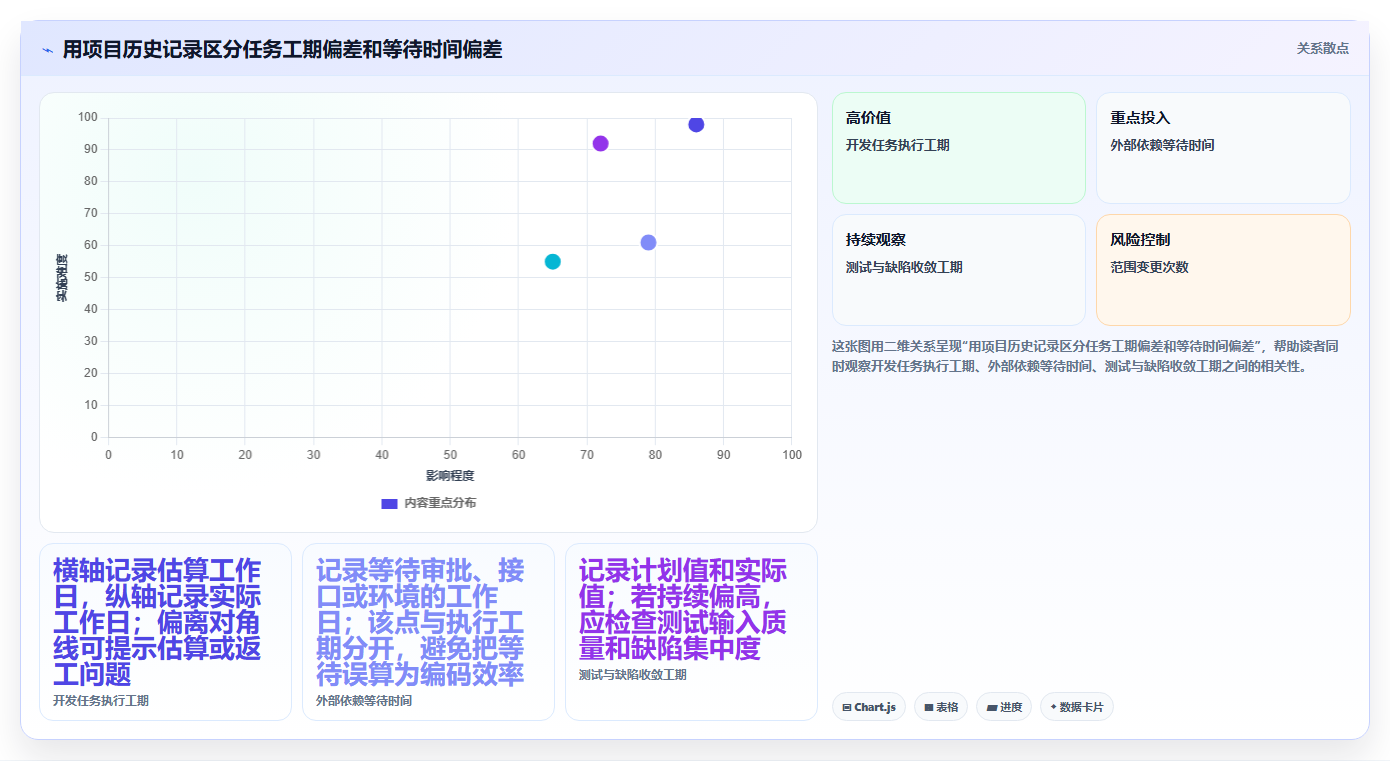Select the purple scatter point near 92

(x=600, y=143)
